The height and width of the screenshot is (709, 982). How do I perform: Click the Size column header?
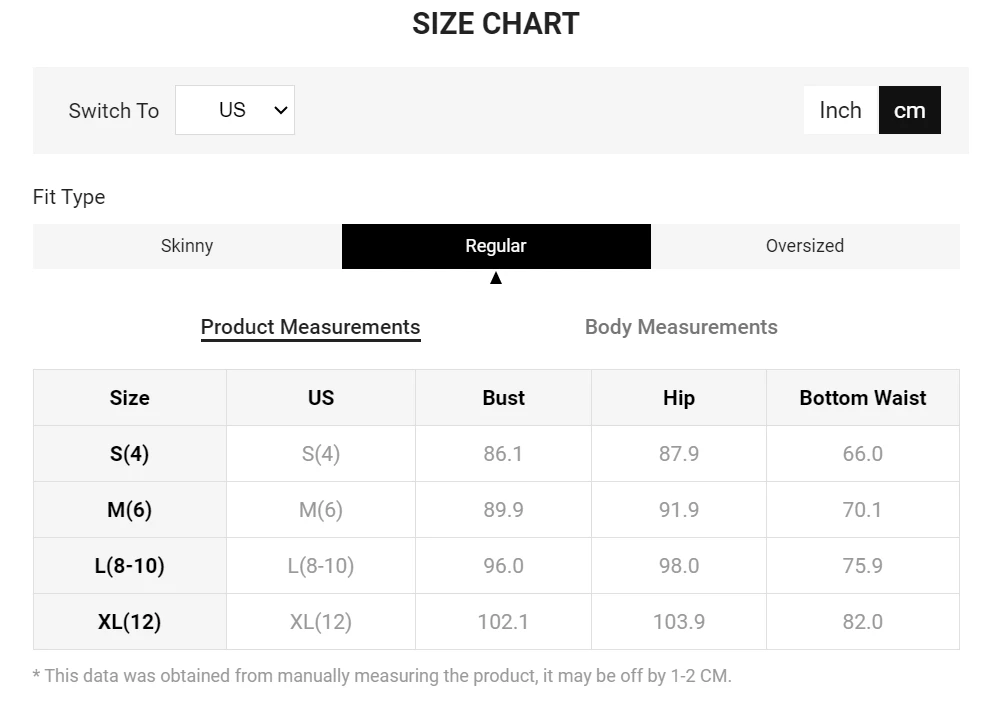(x=130, y=398)
